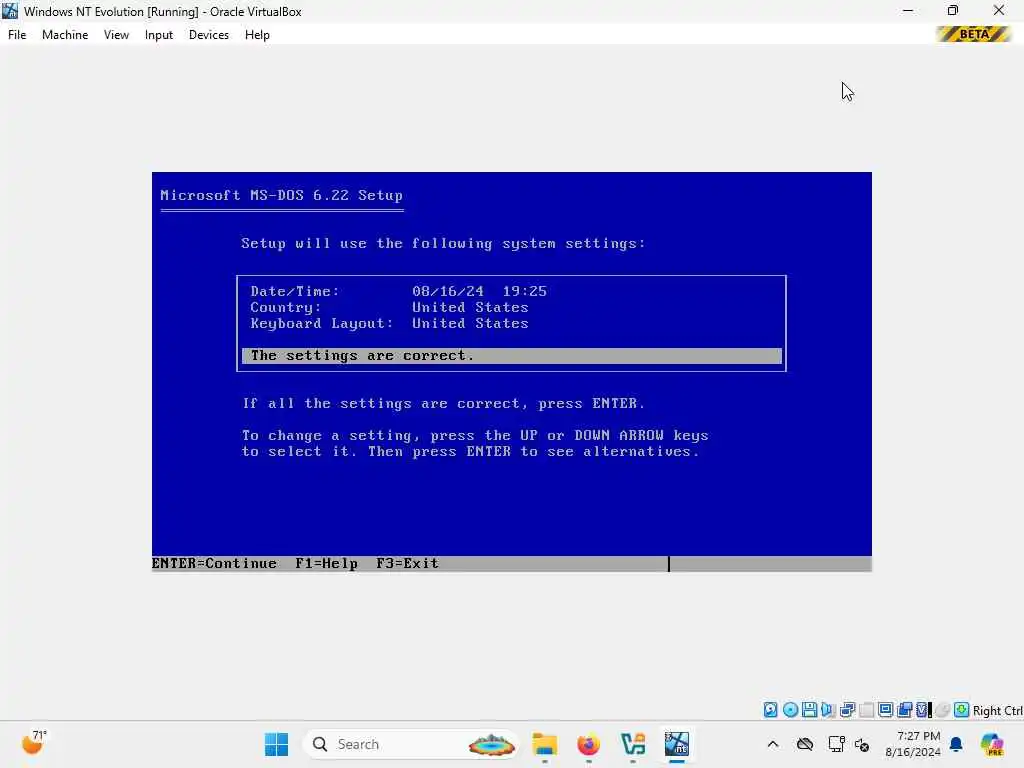Click F3=Exit in the setup status bar

pyautogui.click(x=408, y=563)
